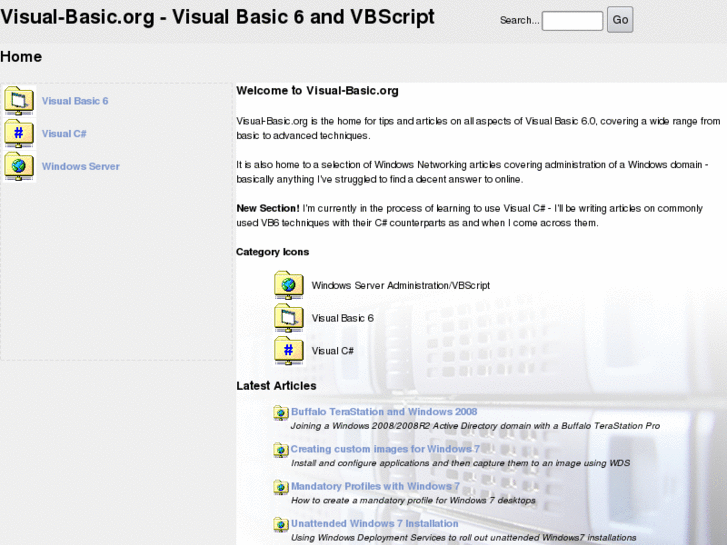727x545 pixels.
Task: Open the Visual C# sidebar folder icon
Action: pos(19,134)
